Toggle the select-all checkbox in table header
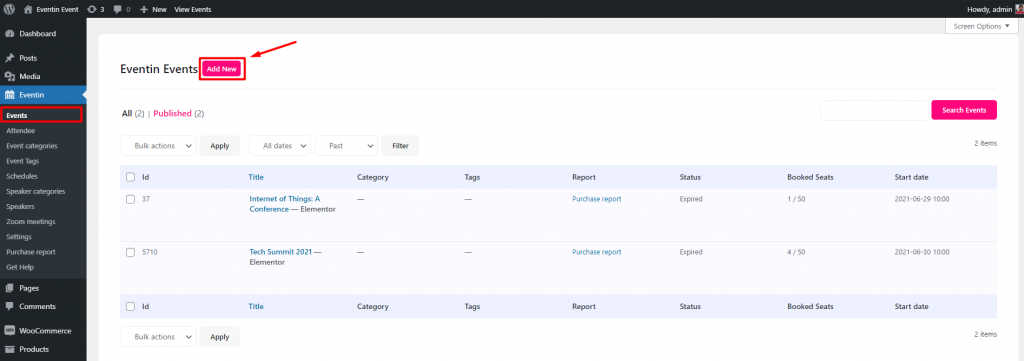The image size is (1024, 361). (131, 177)
